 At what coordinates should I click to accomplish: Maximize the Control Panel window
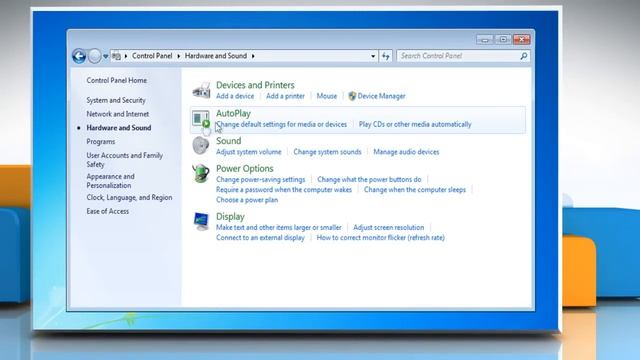tap(503, 39)
